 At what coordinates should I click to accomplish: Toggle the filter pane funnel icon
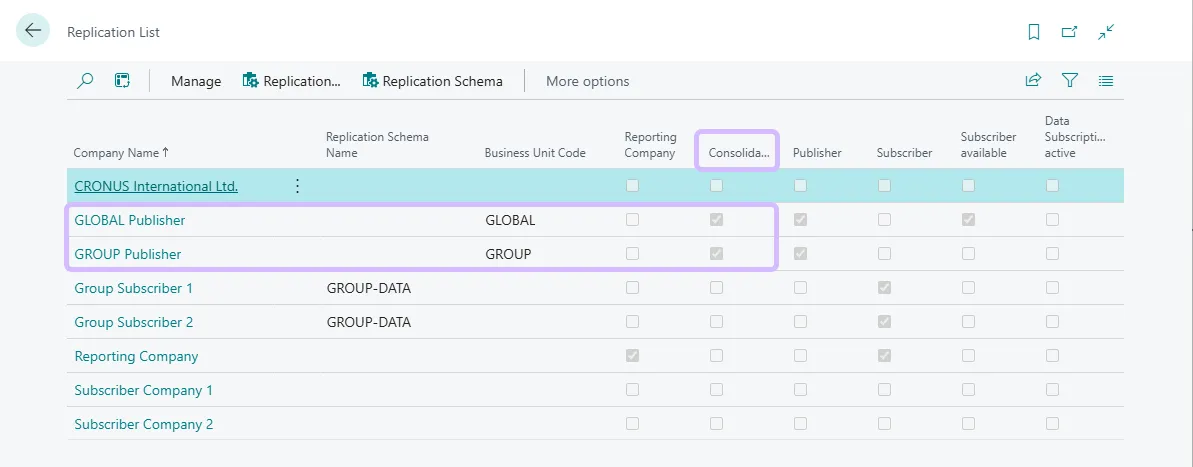(x=1070, y=81)
